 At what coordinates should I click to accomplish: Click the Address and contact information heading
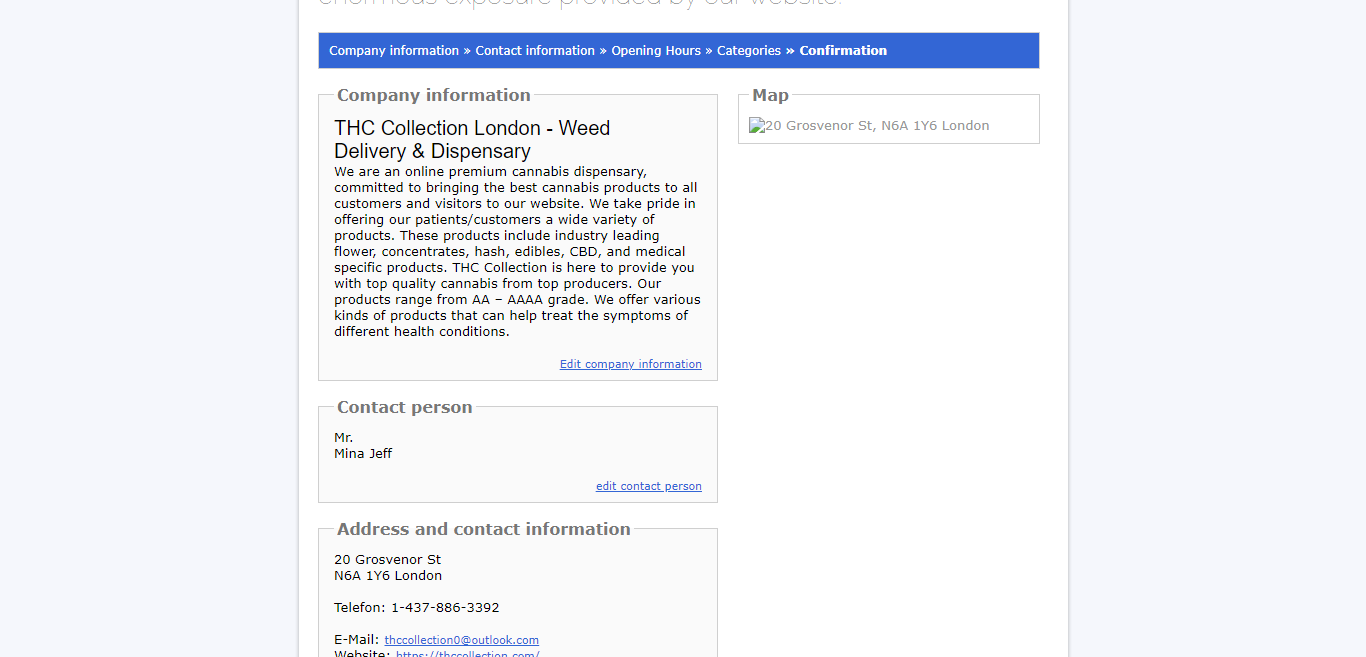pos(483,530)
